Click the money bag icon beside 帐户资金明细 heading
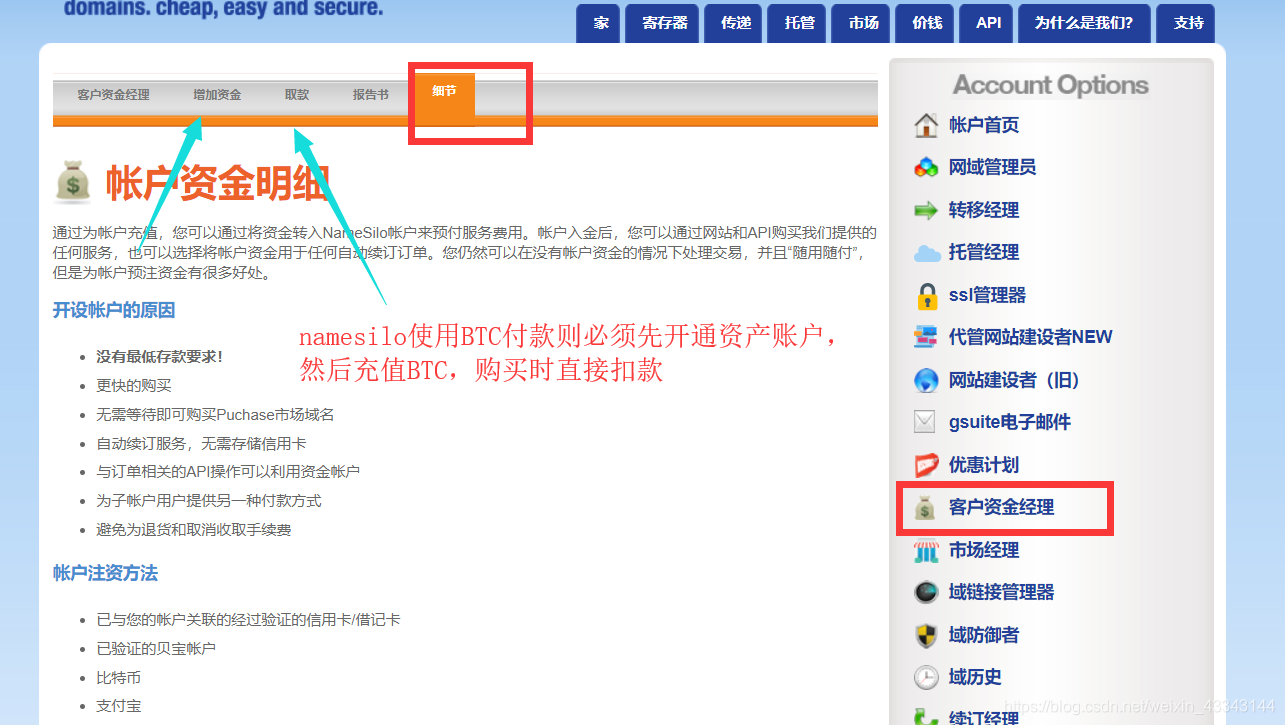Image resolution: width=1285 pixels, height=725 pixels. (x=74, y=182)
